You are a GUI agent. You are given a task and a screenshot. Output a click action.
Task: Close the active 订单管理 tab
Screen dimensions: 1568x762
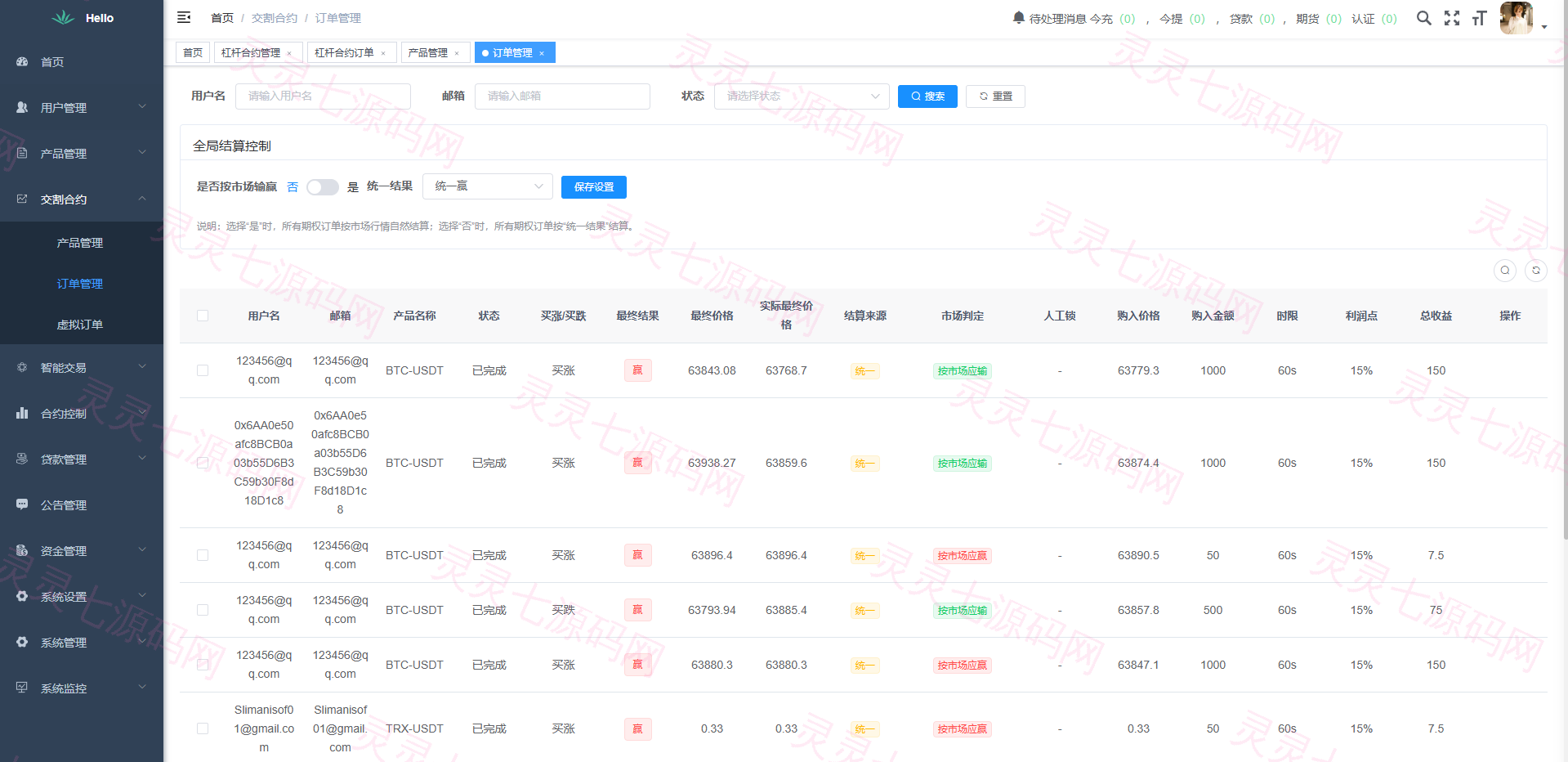point(542,53)
